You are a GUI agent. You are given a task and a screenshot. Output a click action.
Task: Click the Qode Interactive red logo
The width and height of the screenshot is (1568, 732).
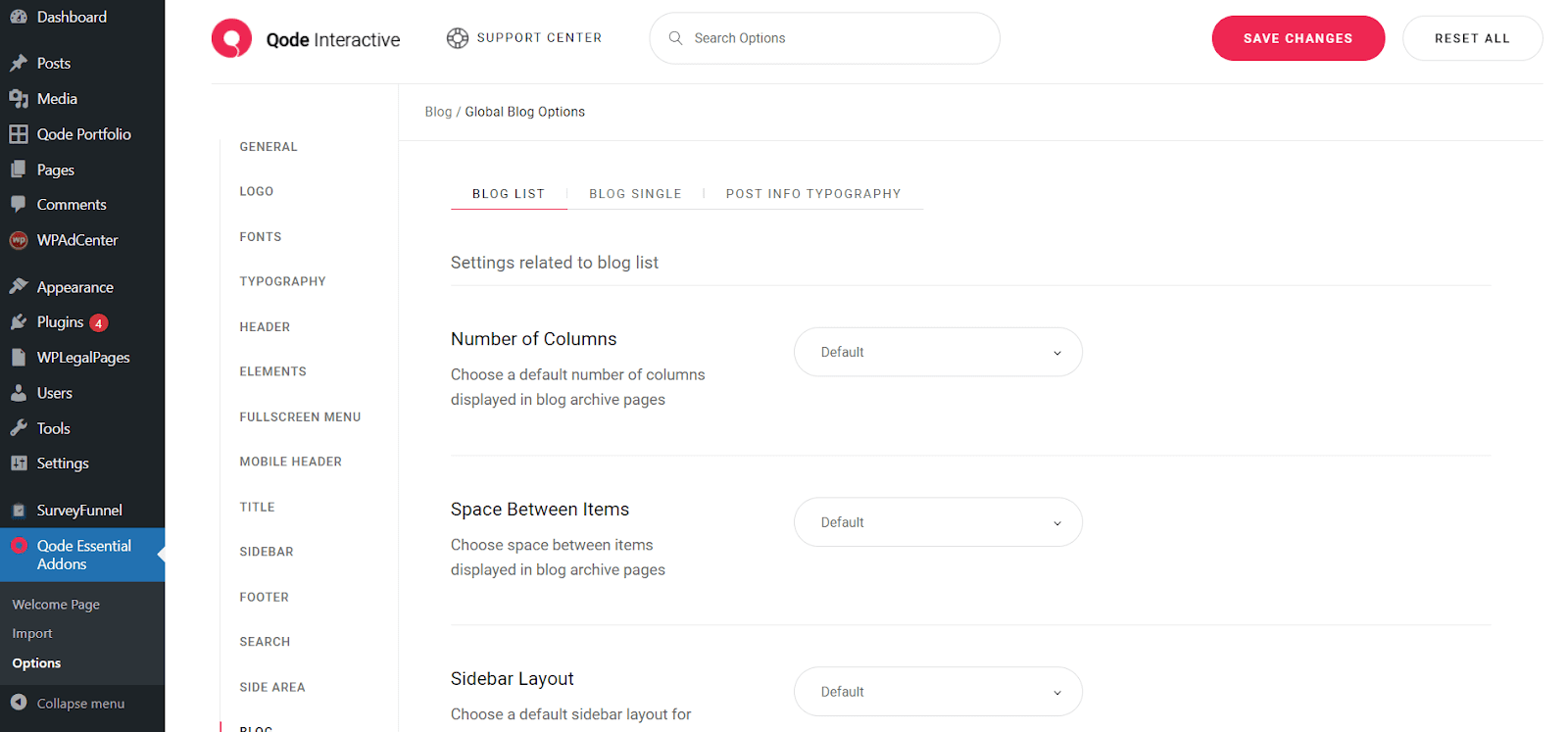[231, 38]
